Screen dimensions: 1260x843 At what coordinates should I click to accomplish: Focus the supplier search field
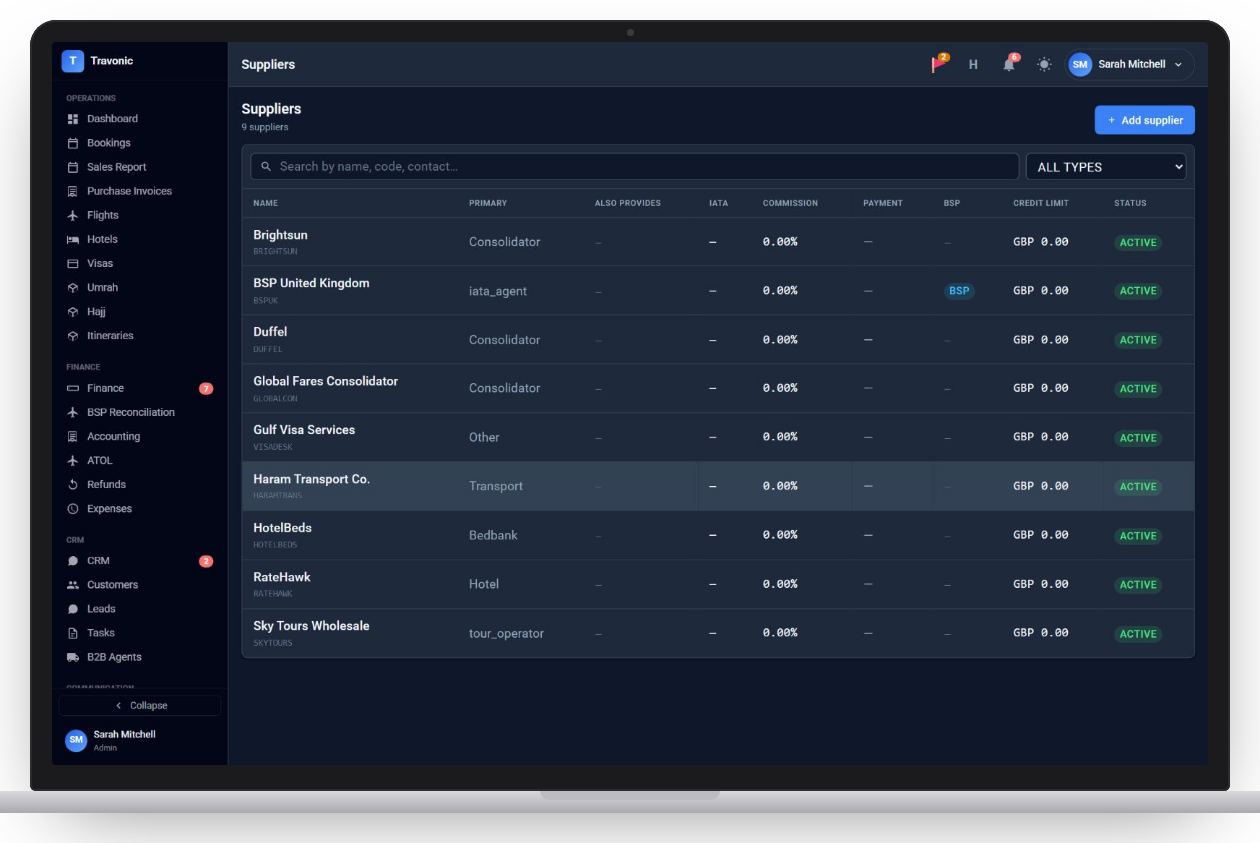pos(635,167)
